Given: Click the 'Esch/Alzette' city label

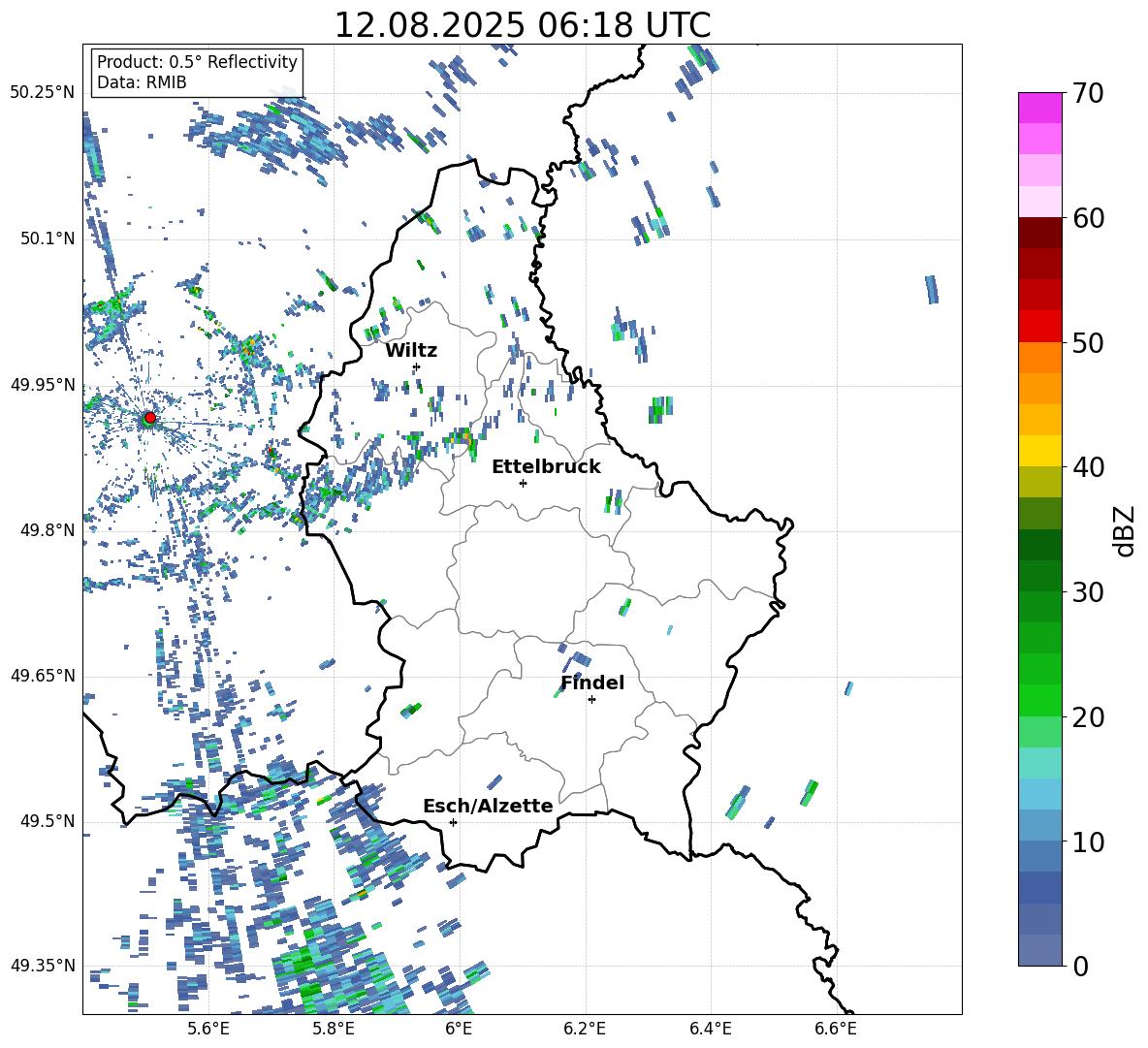Looking at the screenshot, I should click(x=488, y=806).
